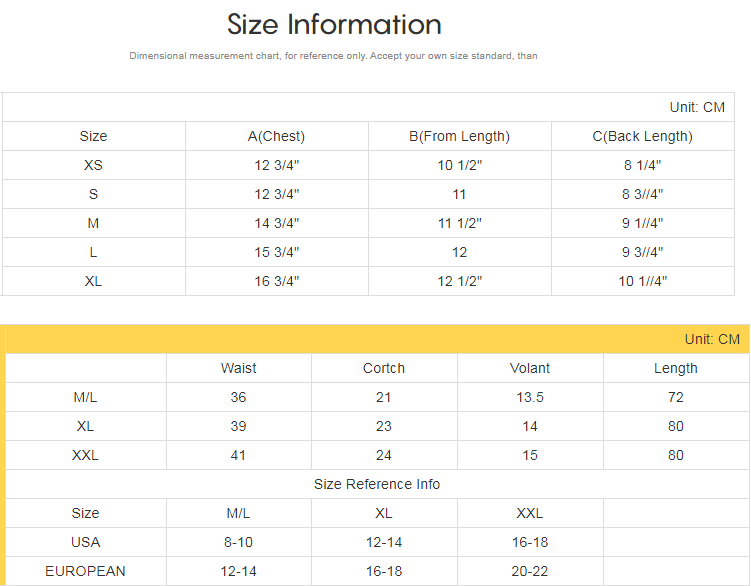
Task: Select the 16 3/4" chest value
Action: (x=276, y=281)
